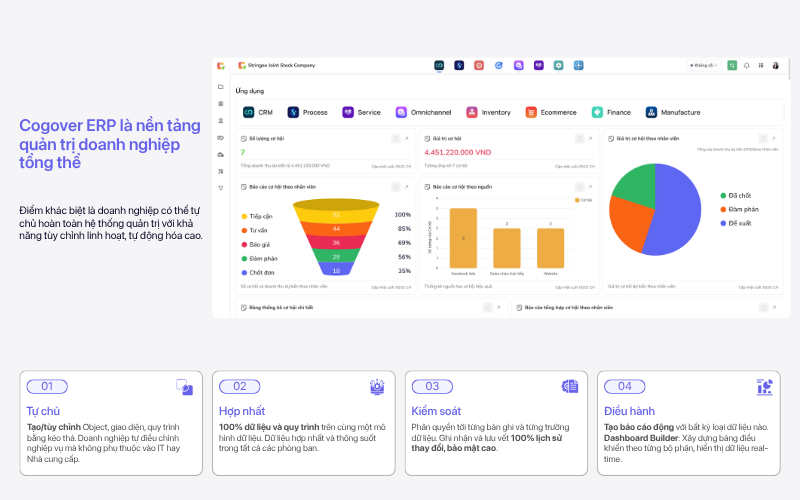Click the notification bell icon

click(746, 66)
